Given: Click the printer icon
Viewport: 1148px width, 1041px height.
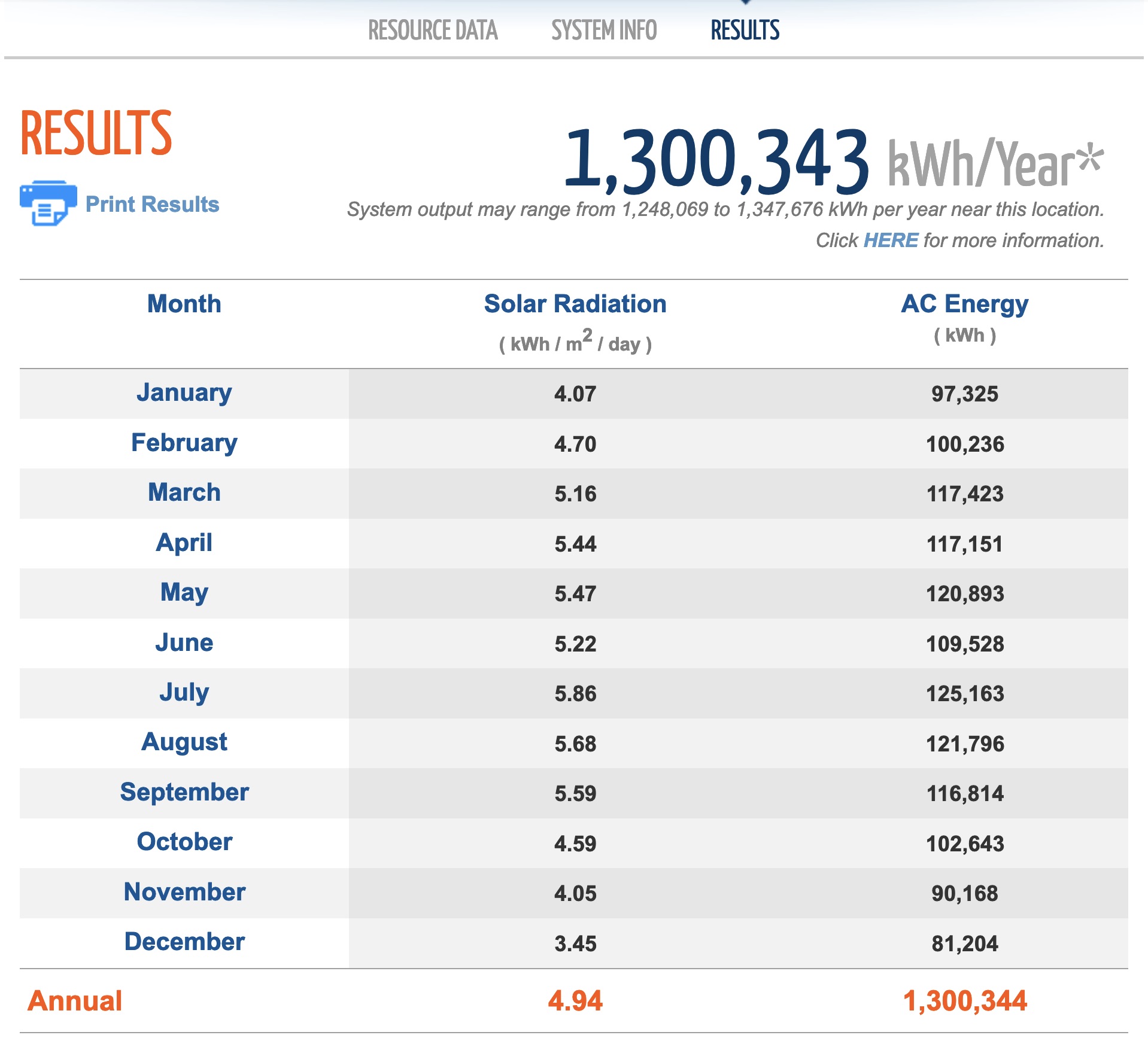Looking at the screenshot, I should tap(48, 203).
